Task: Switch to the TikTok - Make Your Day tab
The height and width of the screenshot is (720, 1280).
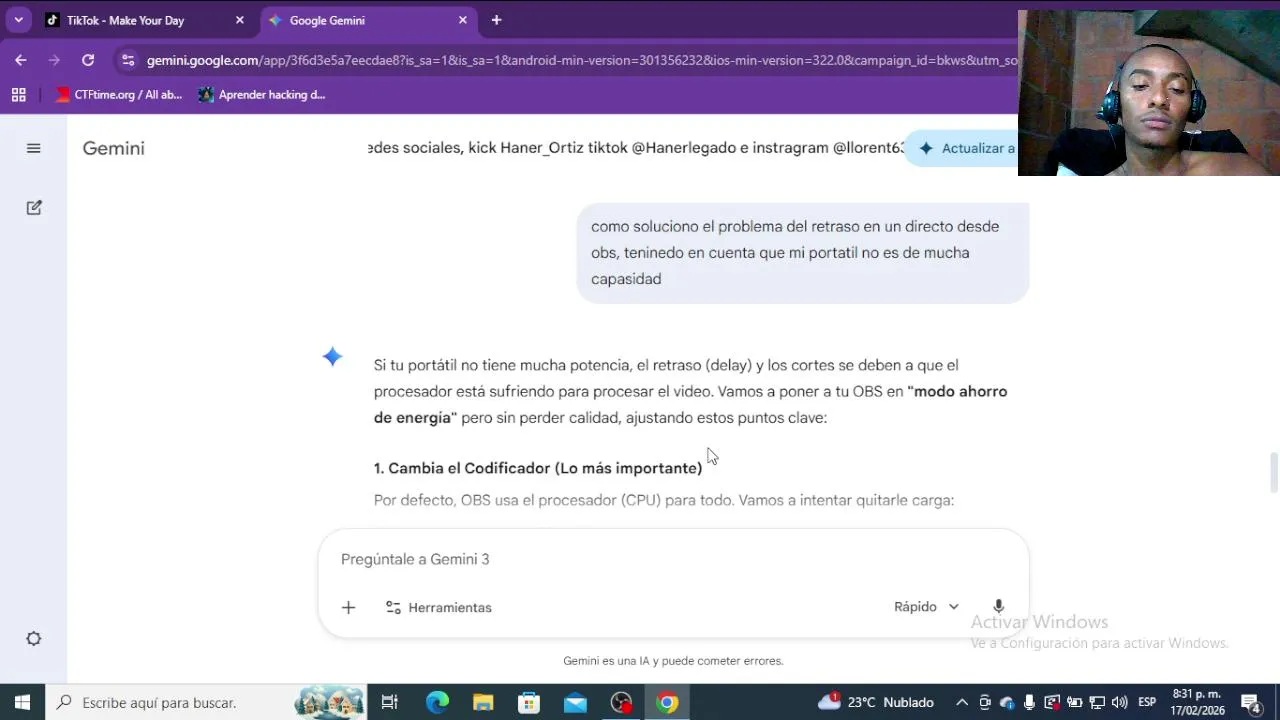Action: (x=145, y=20)
